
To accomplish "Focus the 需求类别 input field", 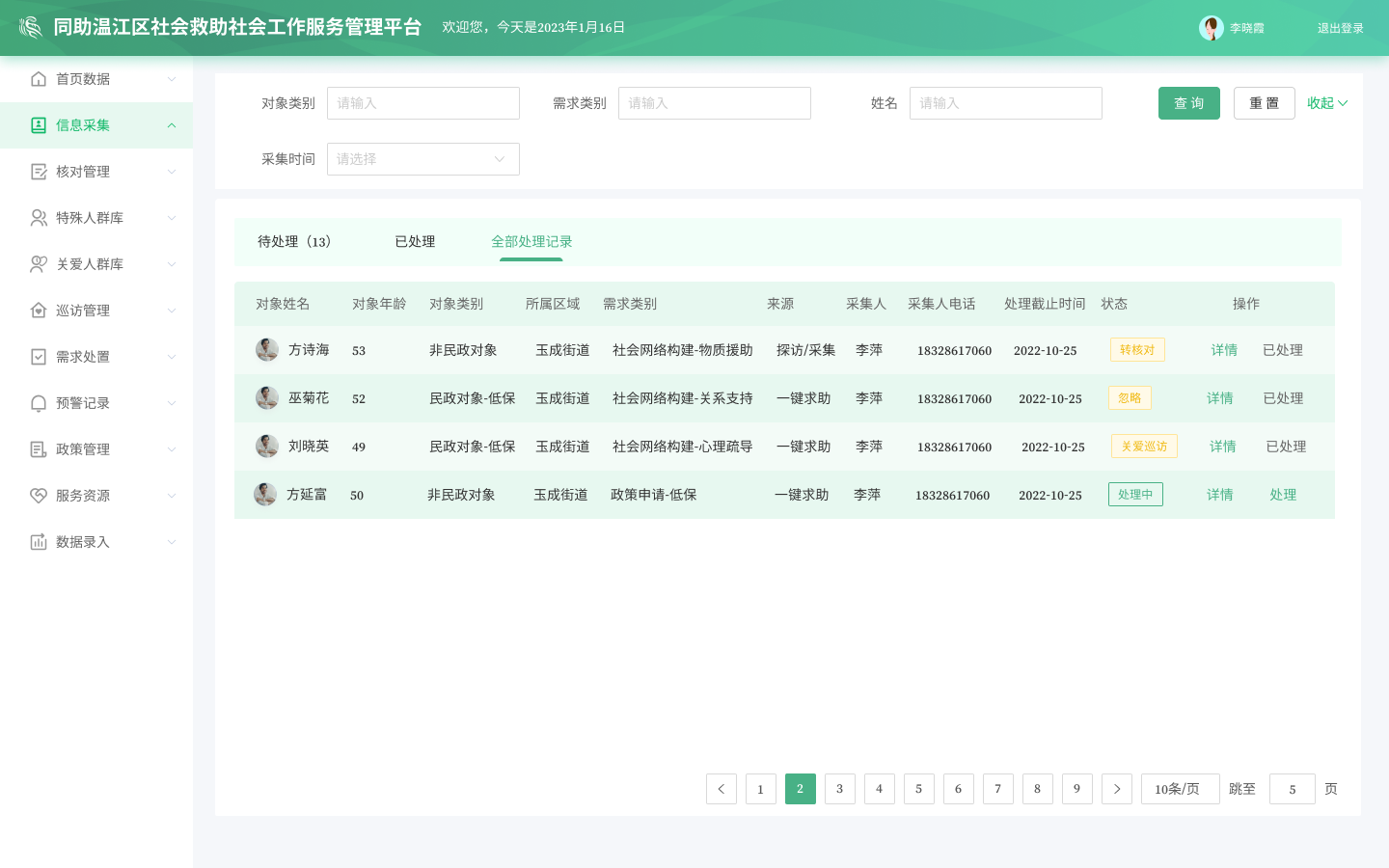I will point(715,103).
